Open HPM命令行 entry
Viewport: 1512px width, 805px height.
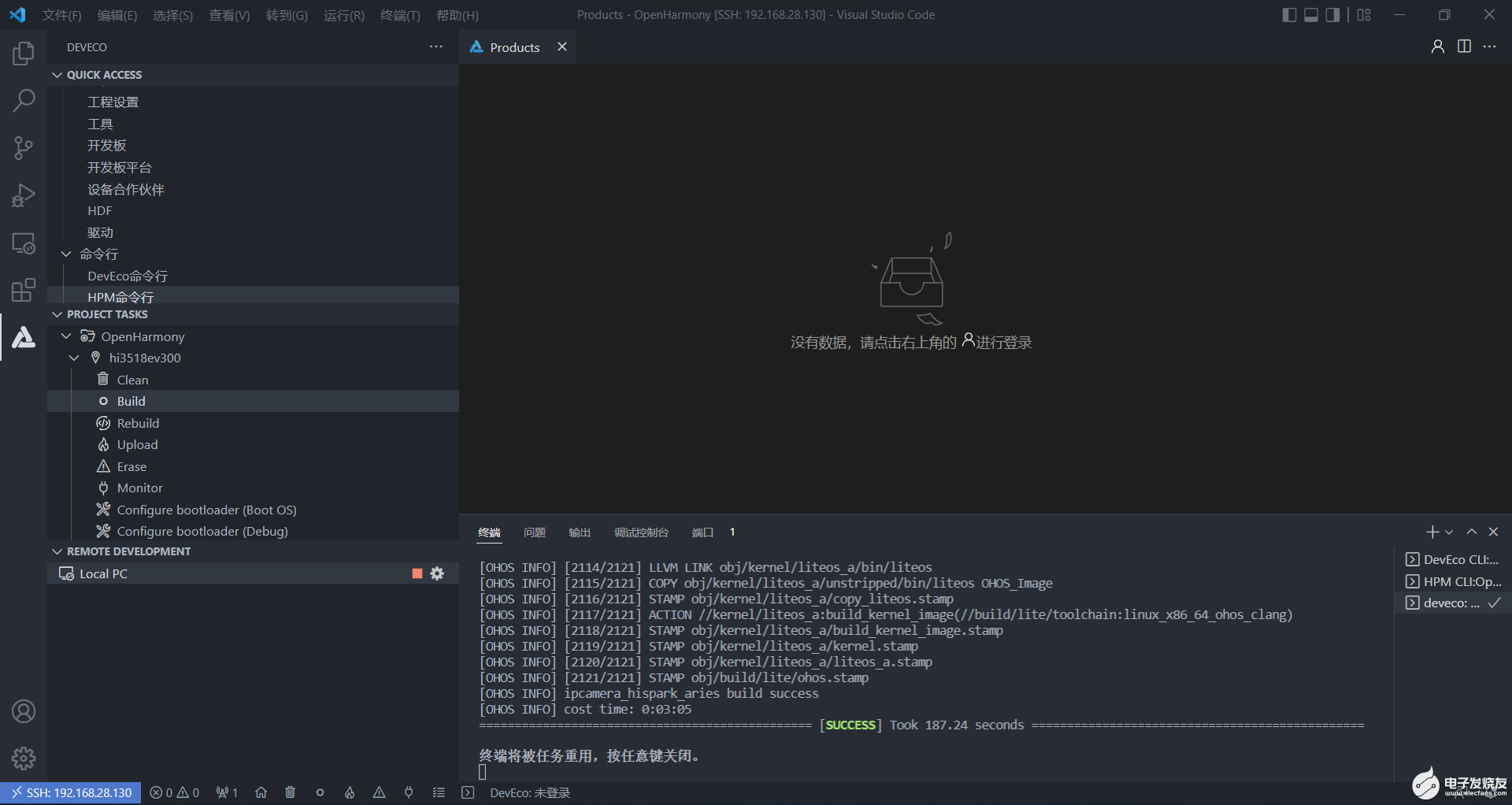point(253,297)
